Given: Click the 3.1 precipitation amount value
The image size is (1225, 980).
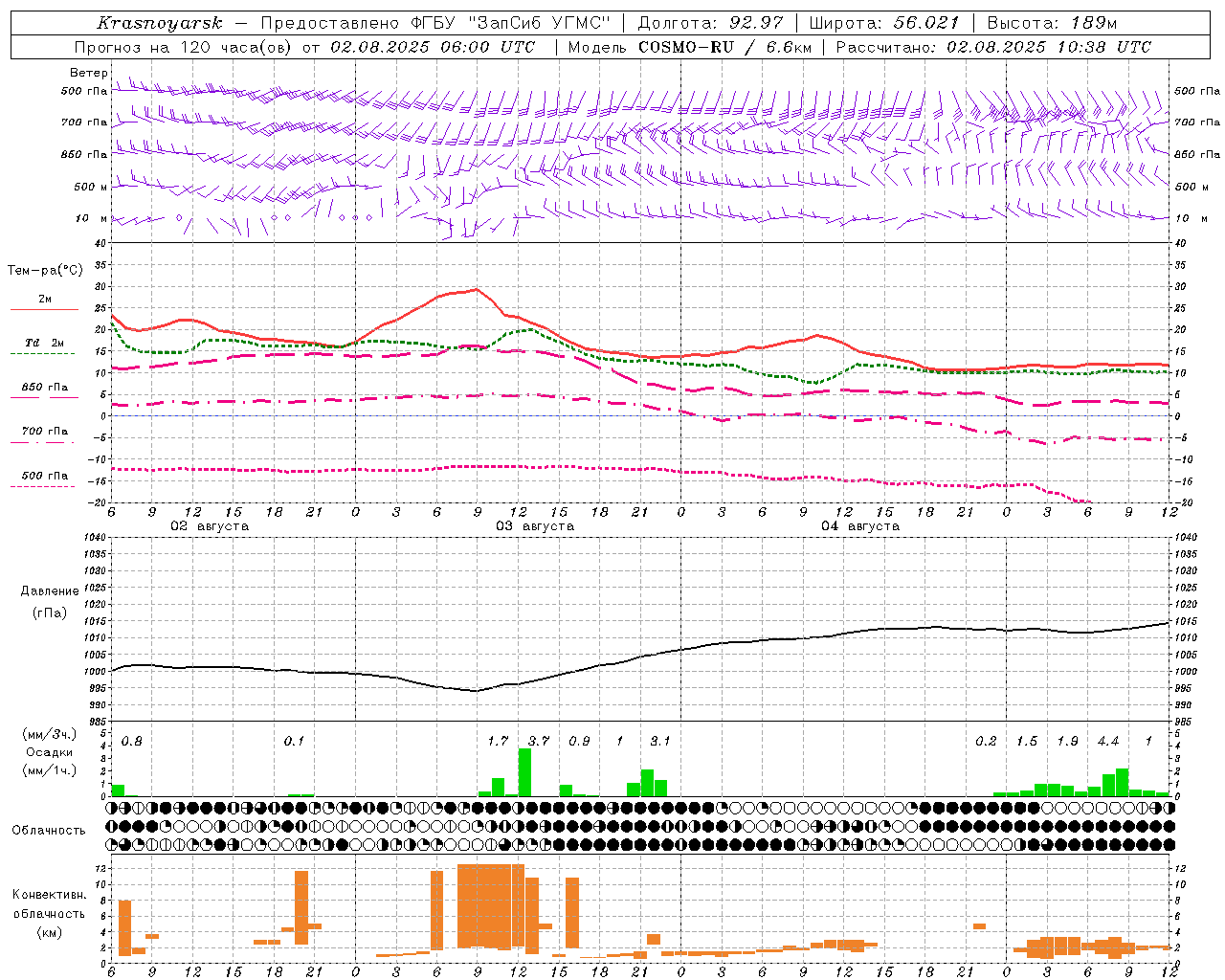Looking at the screenshot, I should pos(660,741).
